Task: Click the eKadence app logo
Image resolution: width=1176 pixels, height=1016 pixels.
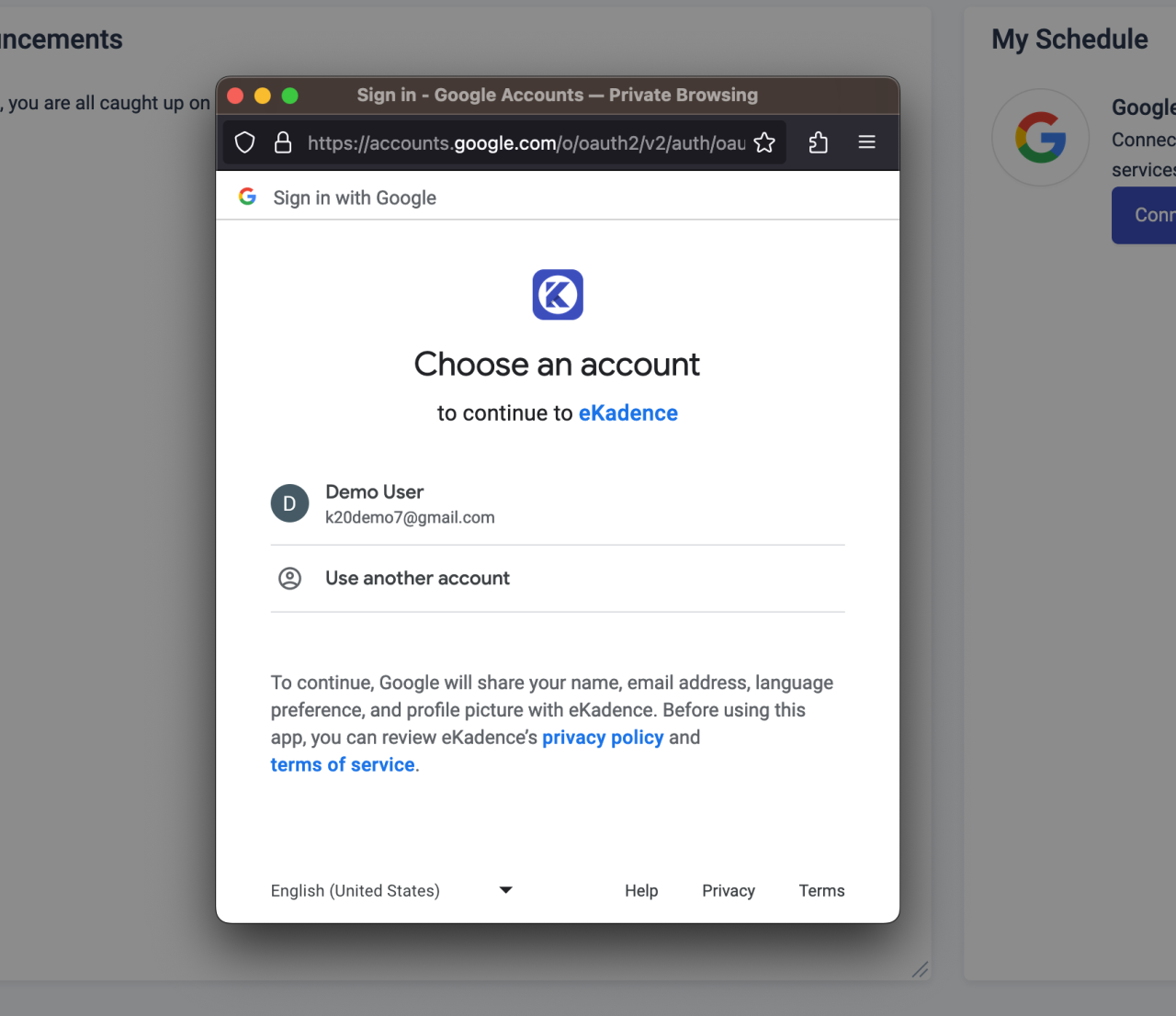Action: pyautogui.click(x=558, y=295)
